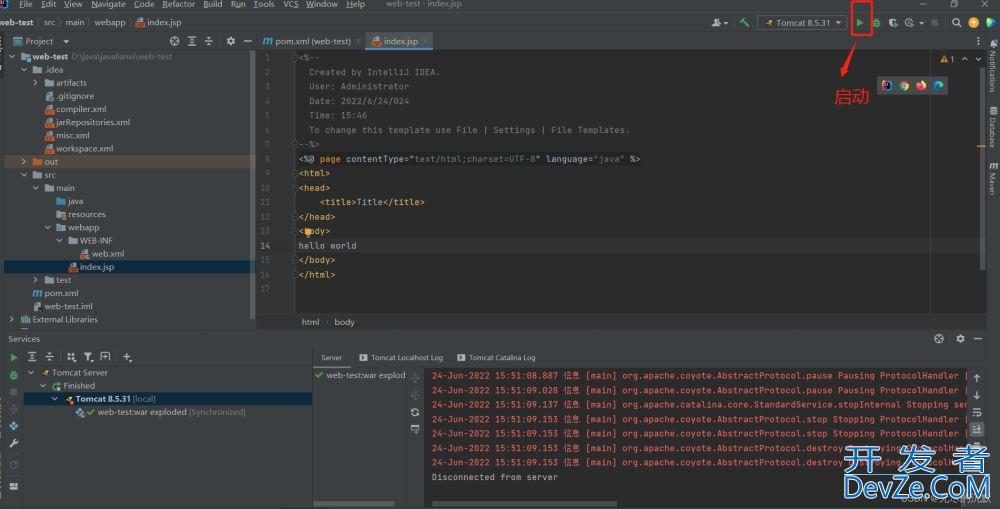
Task: Start debugging with the bug icon
Action: 876,23
